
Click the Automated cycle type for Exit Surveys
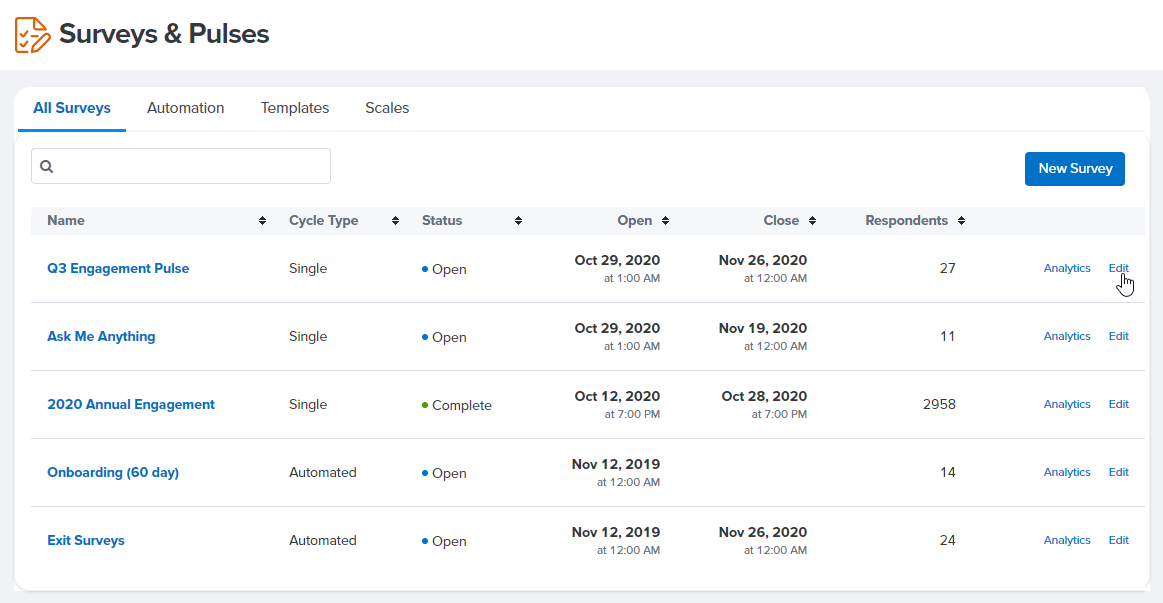[x=323, y=541]
